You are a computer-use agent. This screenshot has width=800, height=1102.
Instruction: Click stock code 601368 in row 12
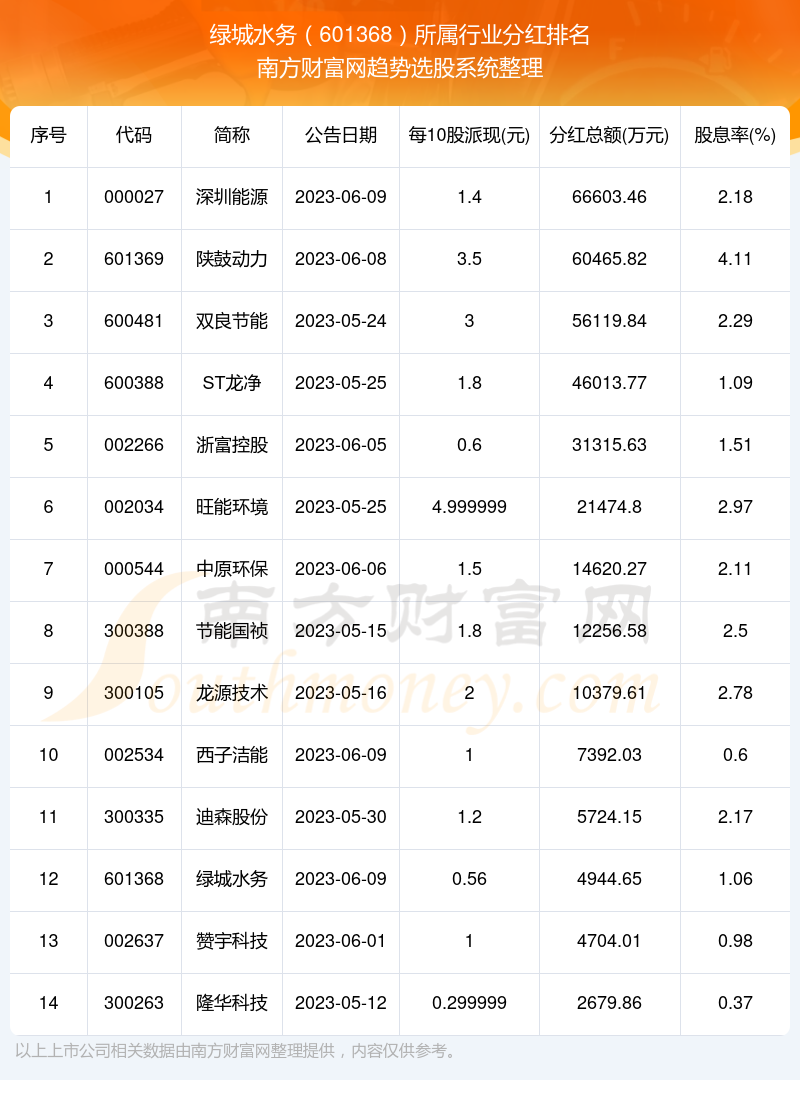point(134,879)
